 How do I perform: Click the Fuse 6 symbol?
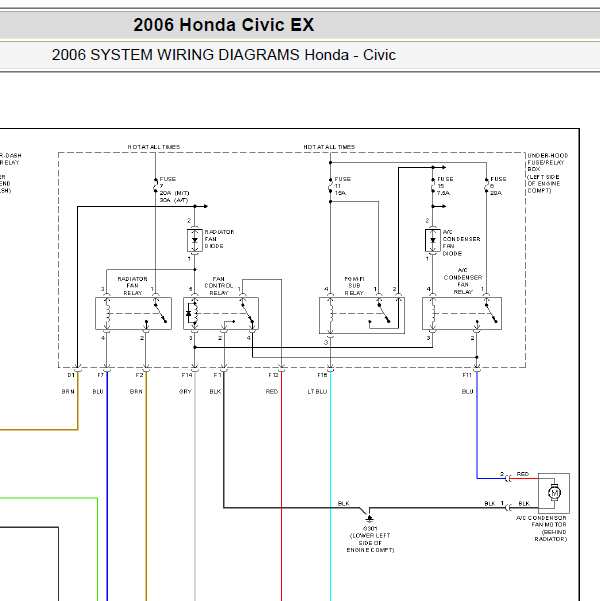[x=487, y=186]
